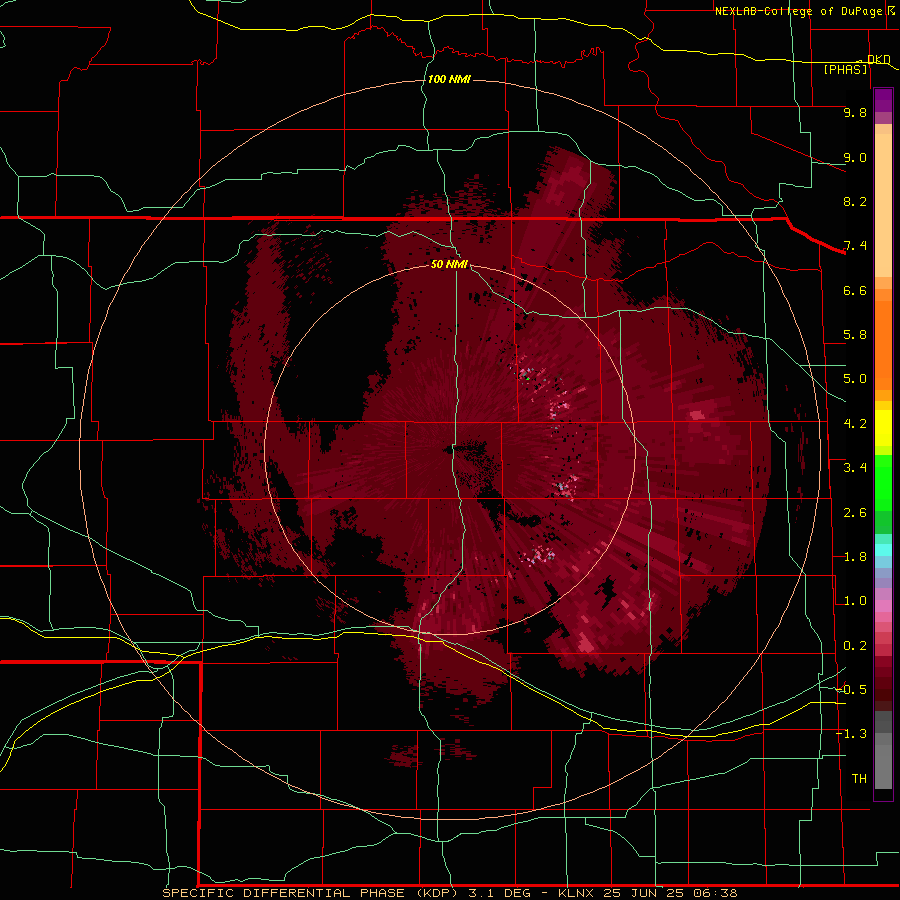
Task: Click the 9.0 legend value
Action: coord(855,157)
